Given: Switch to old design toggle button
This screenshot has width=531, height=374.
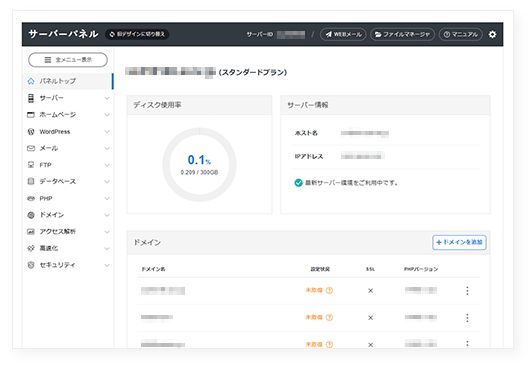Looking at the screenshot, I should 137,34.
